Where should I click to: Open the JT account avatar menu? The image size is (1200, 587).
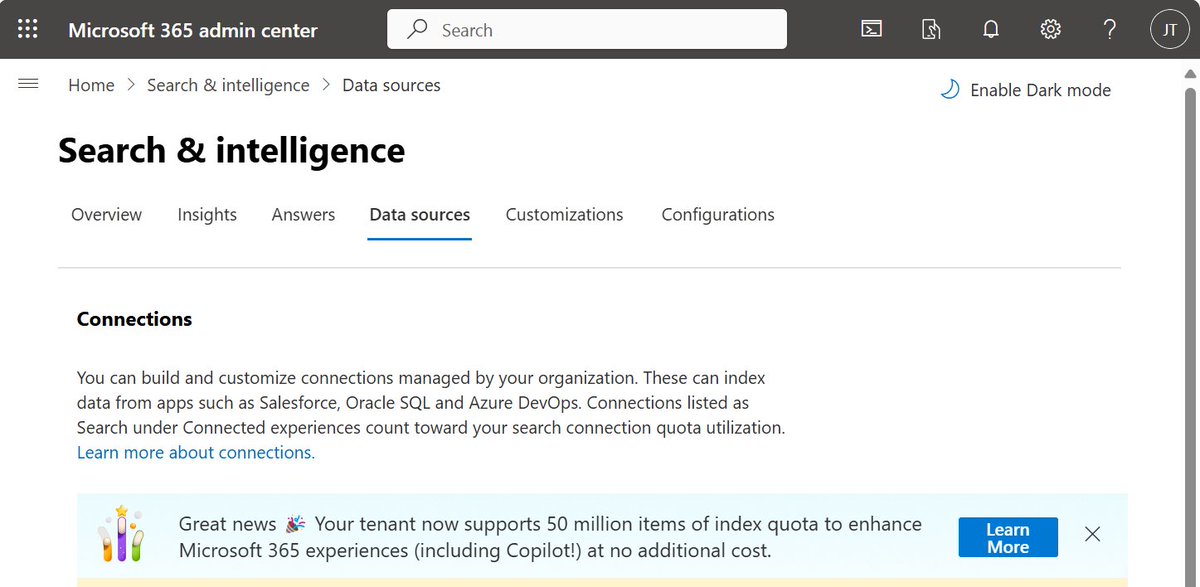point(1169,30)
